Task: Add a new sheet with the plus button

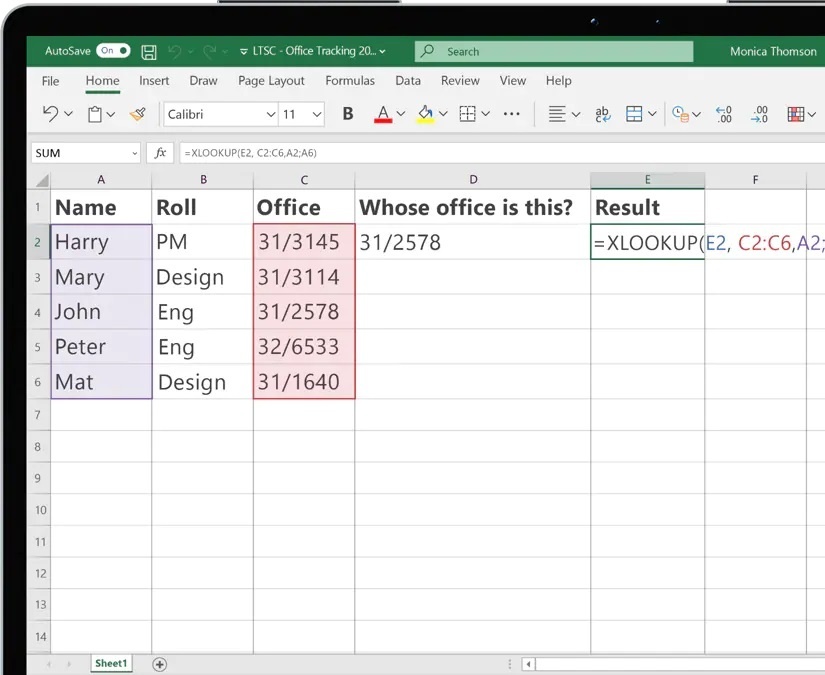Action: click(158, 663)
